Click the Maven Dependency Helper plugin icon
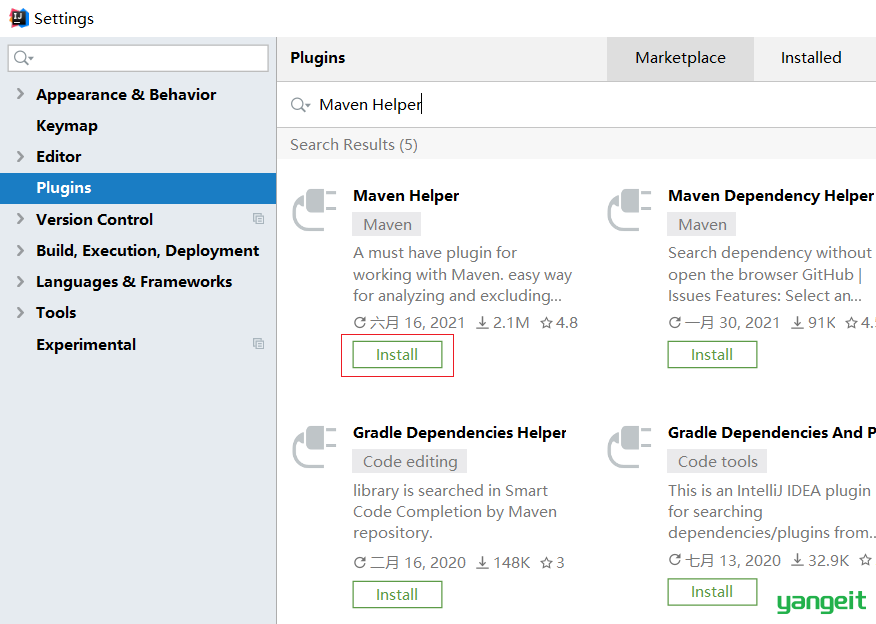876x624 pixels. (x=630, y=209)
